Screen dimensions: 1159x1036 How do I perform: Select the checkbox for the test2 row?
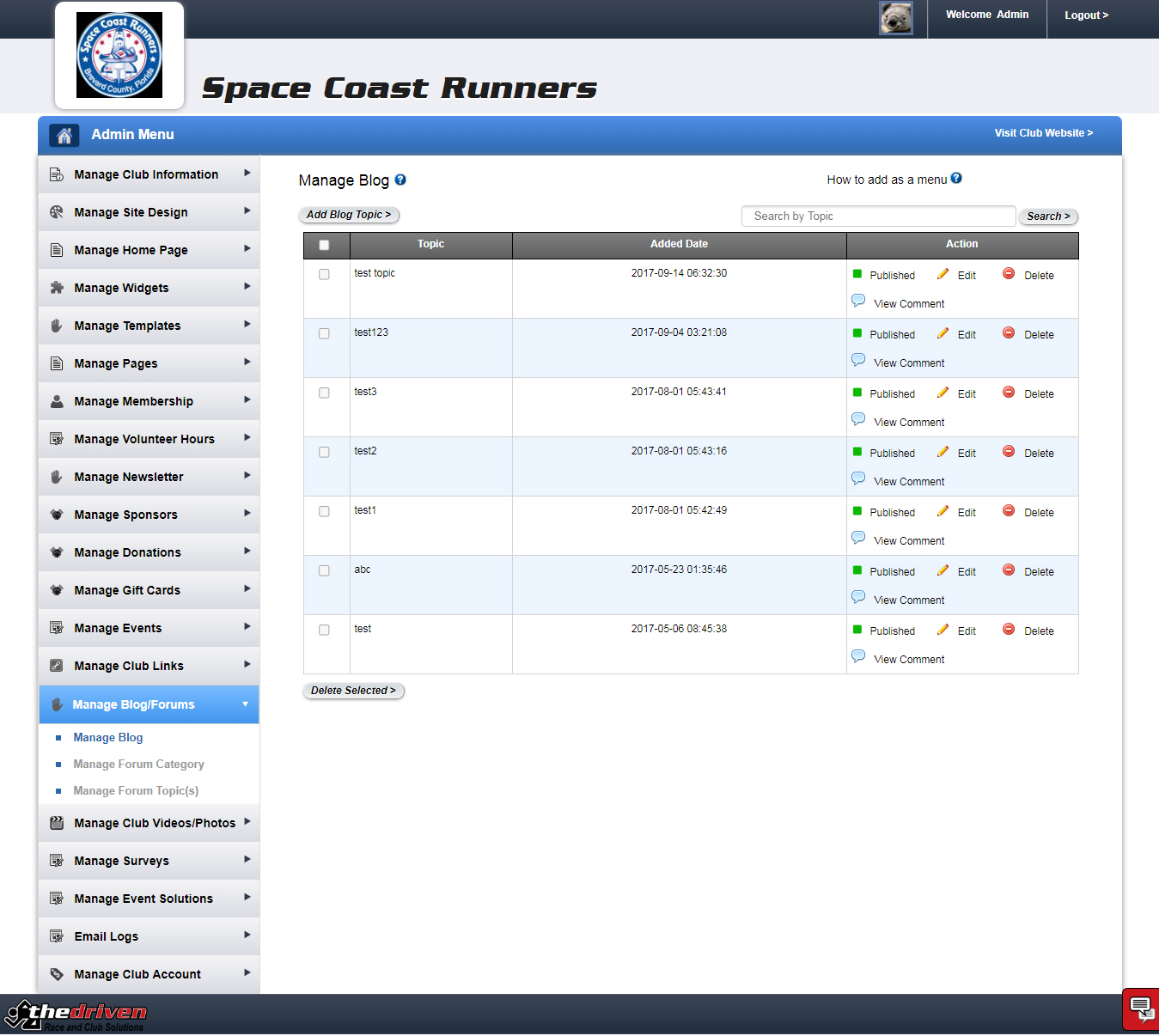[x=324, y=452]
